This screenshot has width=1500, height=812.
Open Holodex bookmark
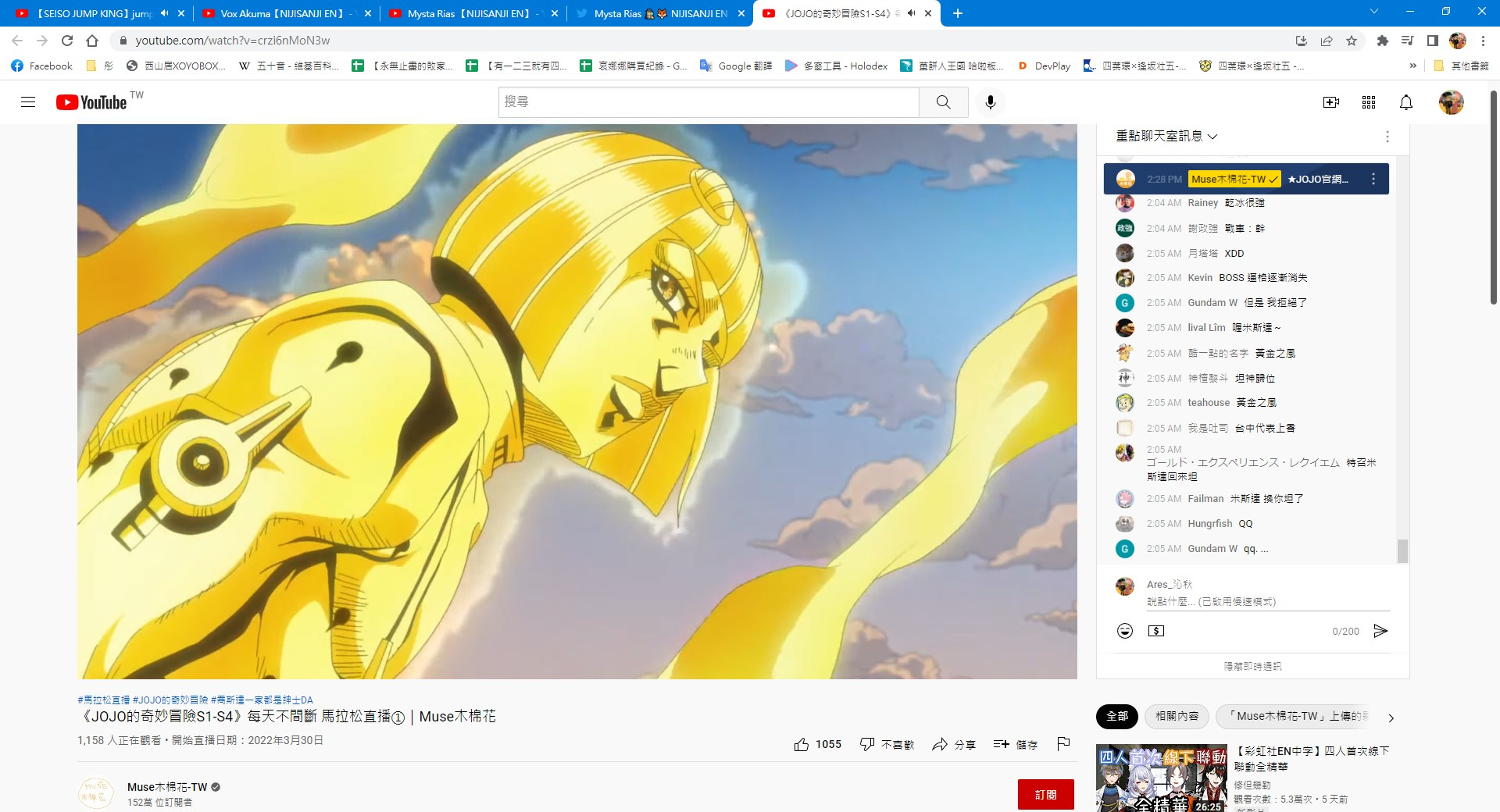(x=837, y=66)
